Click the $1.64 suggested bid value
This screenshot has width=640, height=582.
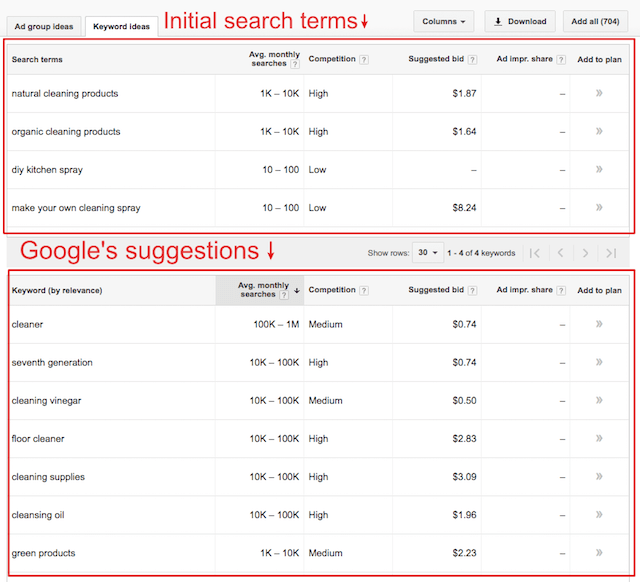click(464, 131)
